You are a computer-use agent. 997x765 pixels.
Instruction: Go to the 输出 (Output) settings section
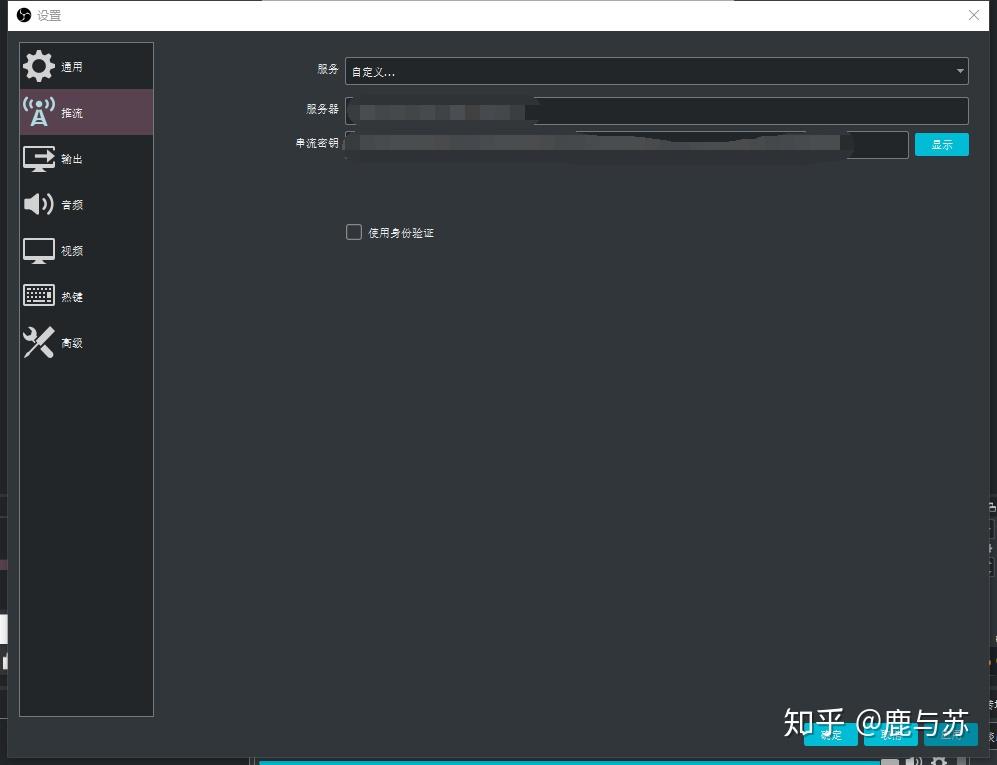tap(86, 158)
